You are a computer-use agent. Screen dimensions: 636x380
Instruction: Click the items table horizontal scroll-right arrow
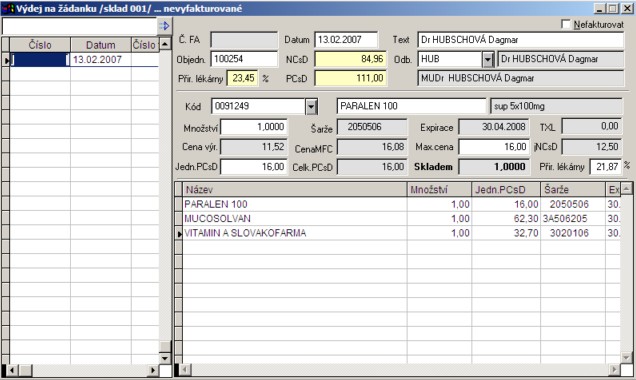click(x=615, y=370)
